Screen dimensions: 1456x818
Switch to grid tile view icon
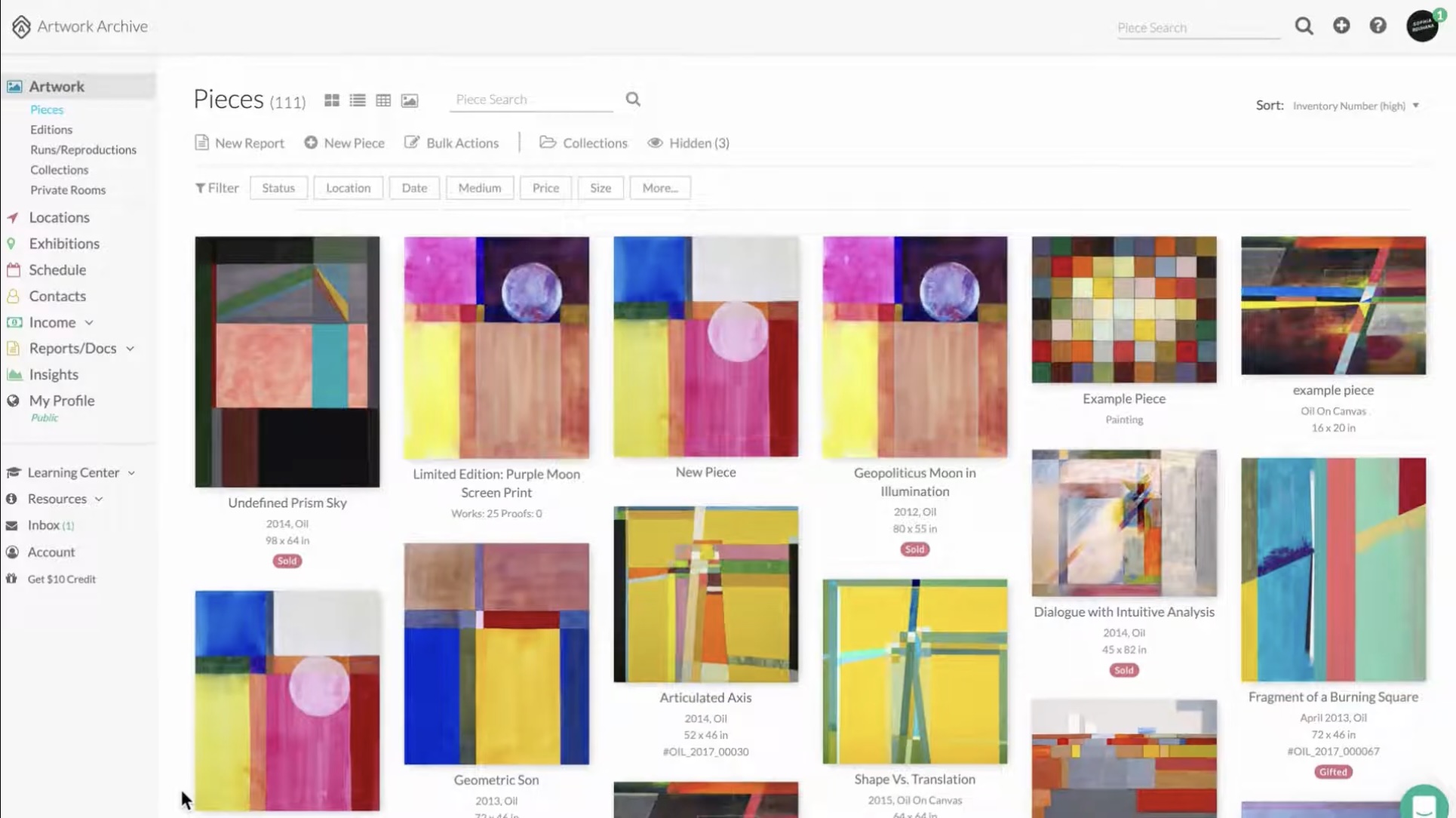(331, 100)
